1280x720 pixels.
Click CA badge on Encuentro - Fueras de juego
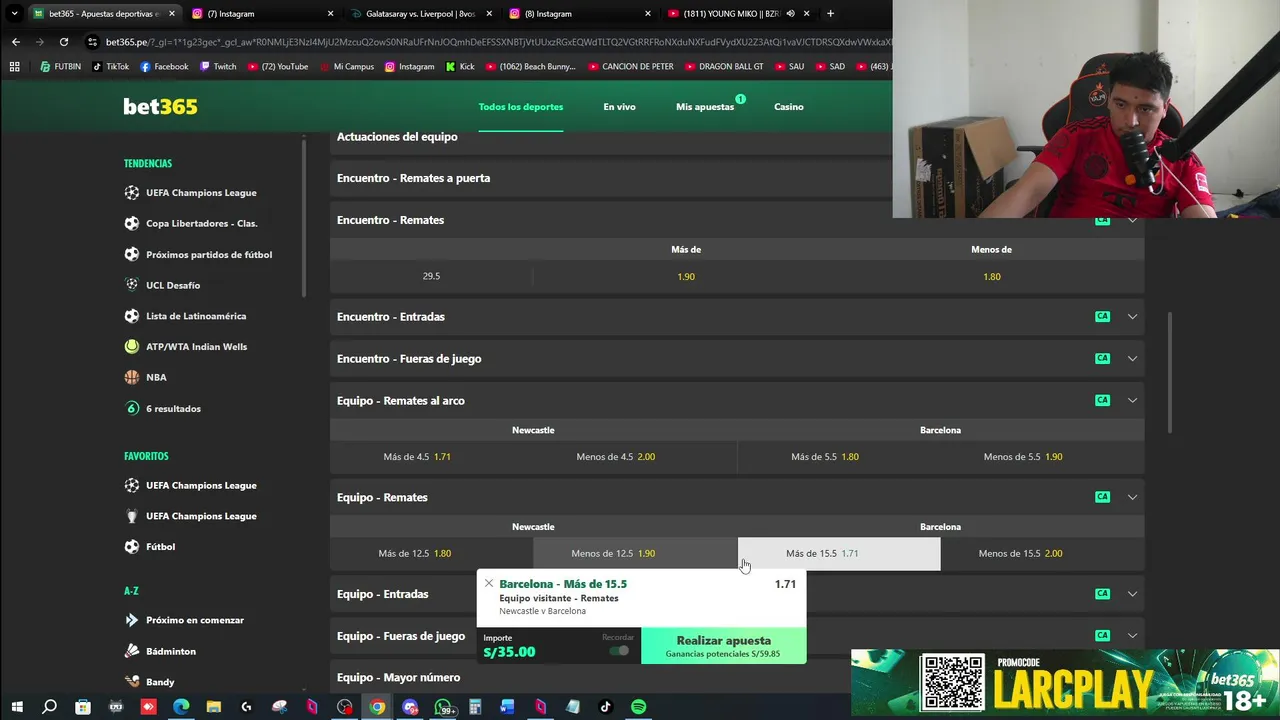1102,358
